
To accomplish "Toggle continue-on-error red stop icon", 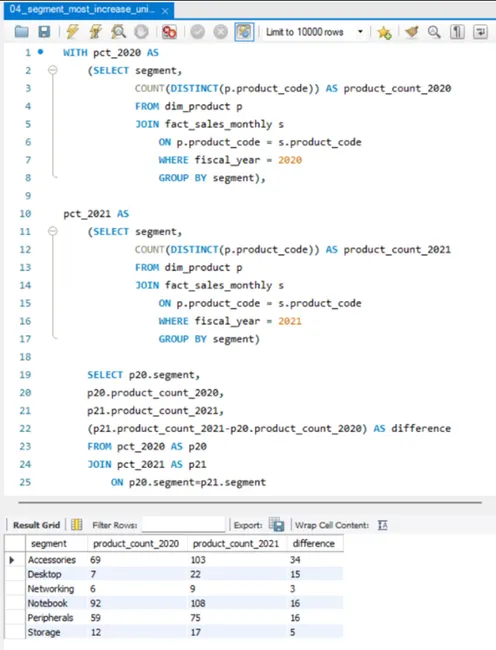I will [169, 32].
